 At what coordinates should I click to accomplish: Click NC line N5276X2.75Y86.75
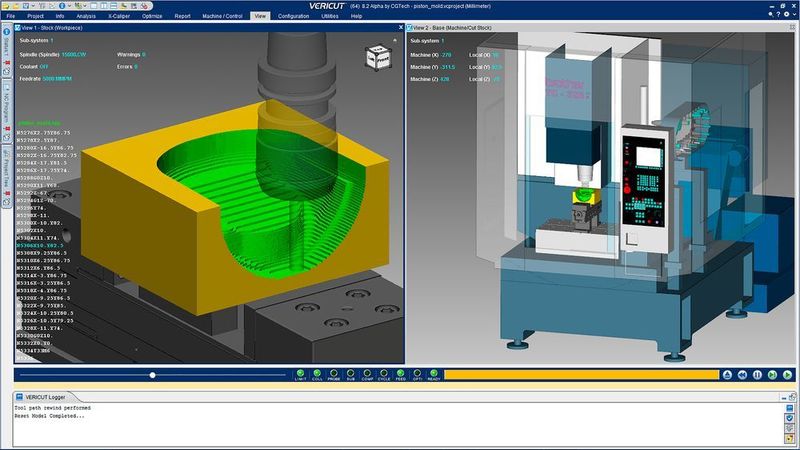click(x=43, y=133)
